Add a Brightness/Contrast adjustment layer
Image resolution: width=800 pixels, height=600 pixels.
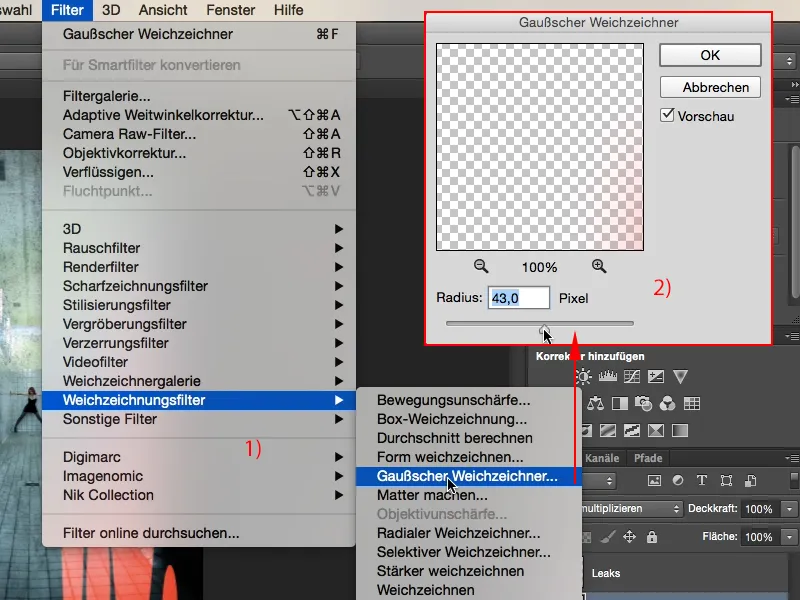[x=583, y=377]
